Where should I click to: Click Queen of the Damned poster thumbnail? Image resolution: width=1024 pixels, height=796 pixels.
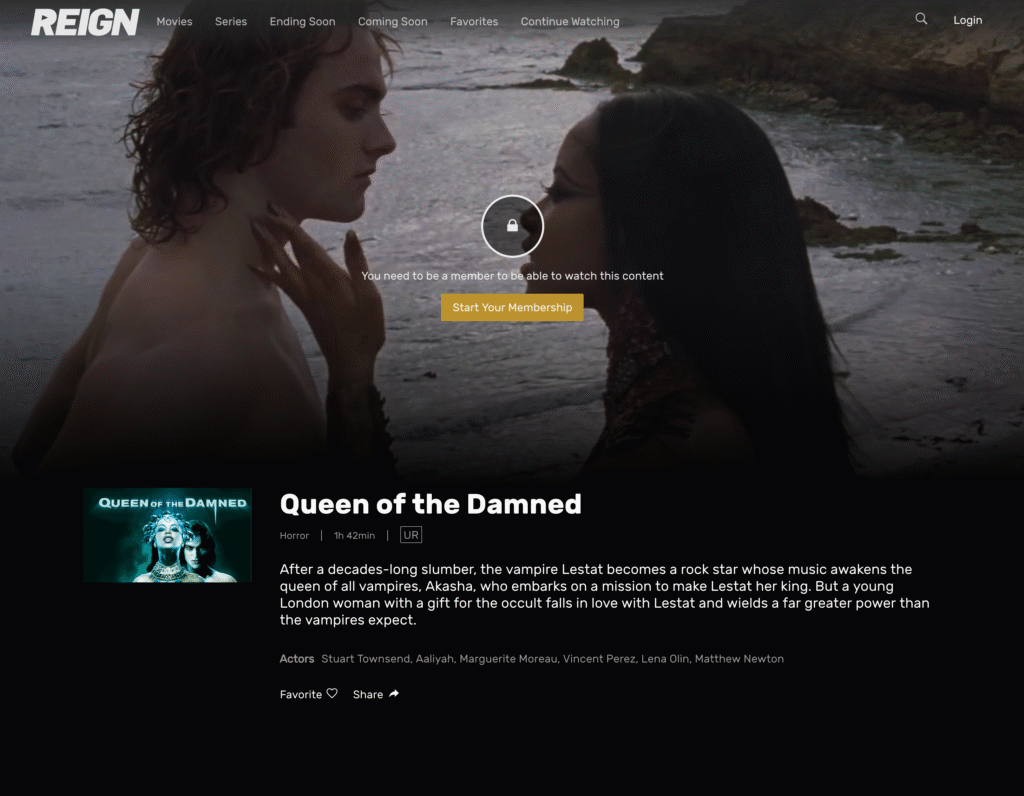(x=167, y=535)
